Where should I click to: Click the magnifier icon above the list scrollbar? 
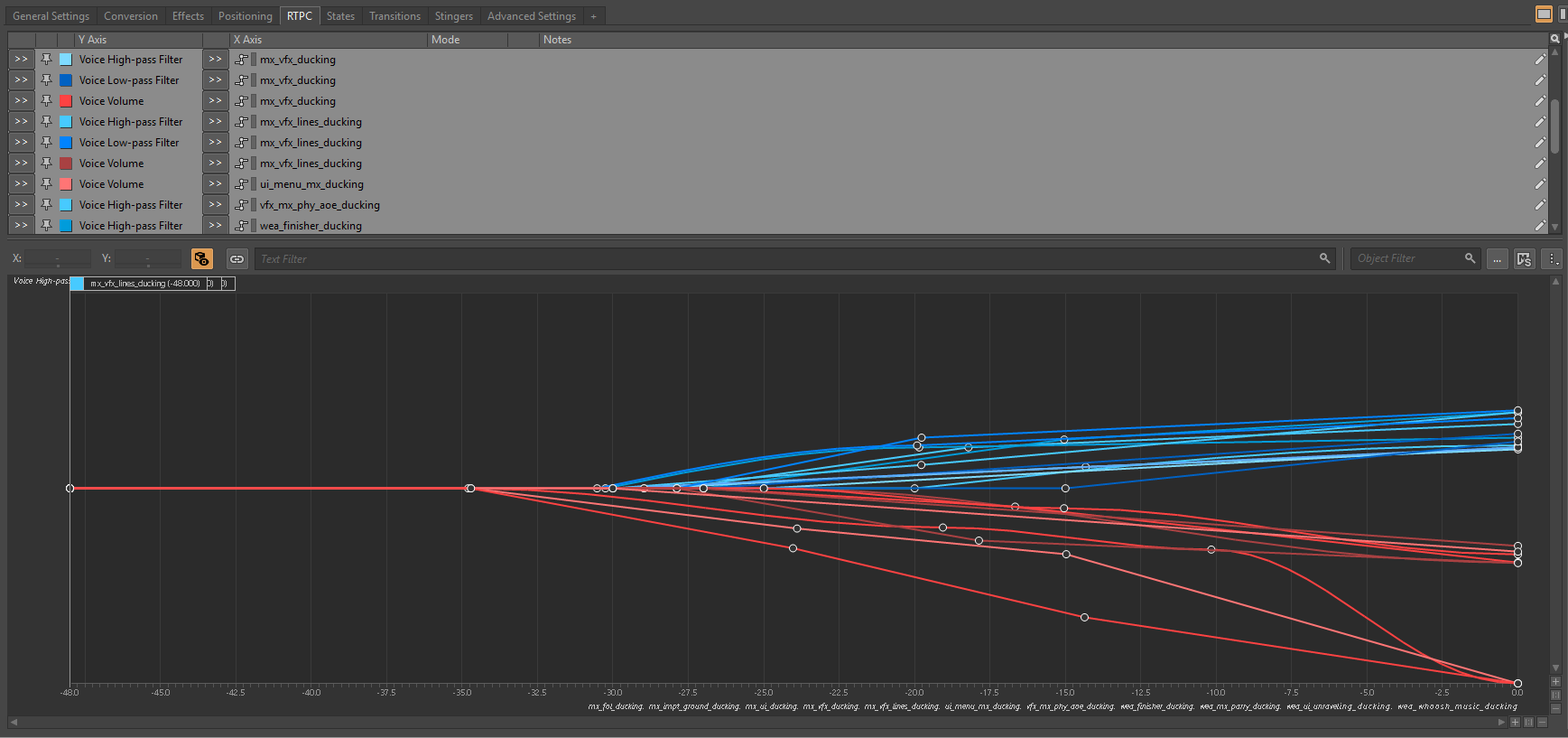(1554, 39)
